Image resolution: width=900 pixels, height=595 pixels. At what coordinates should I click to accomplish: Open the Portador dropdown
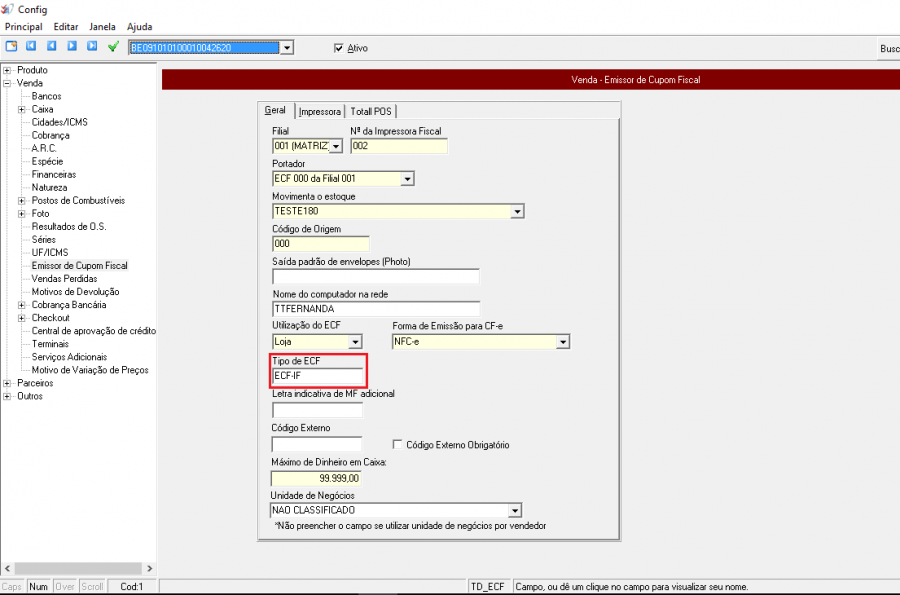tap(407, 179)
